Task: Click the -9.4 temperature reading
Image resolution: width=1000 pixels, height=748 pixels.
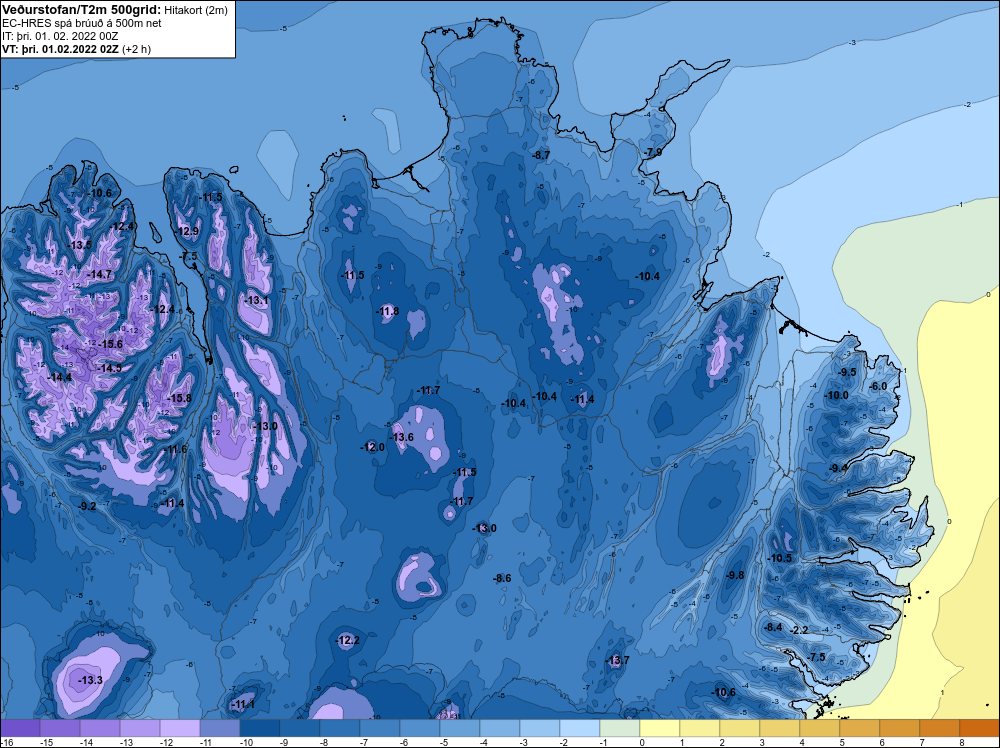Action: pyautogui.click(x=839, y=467)
